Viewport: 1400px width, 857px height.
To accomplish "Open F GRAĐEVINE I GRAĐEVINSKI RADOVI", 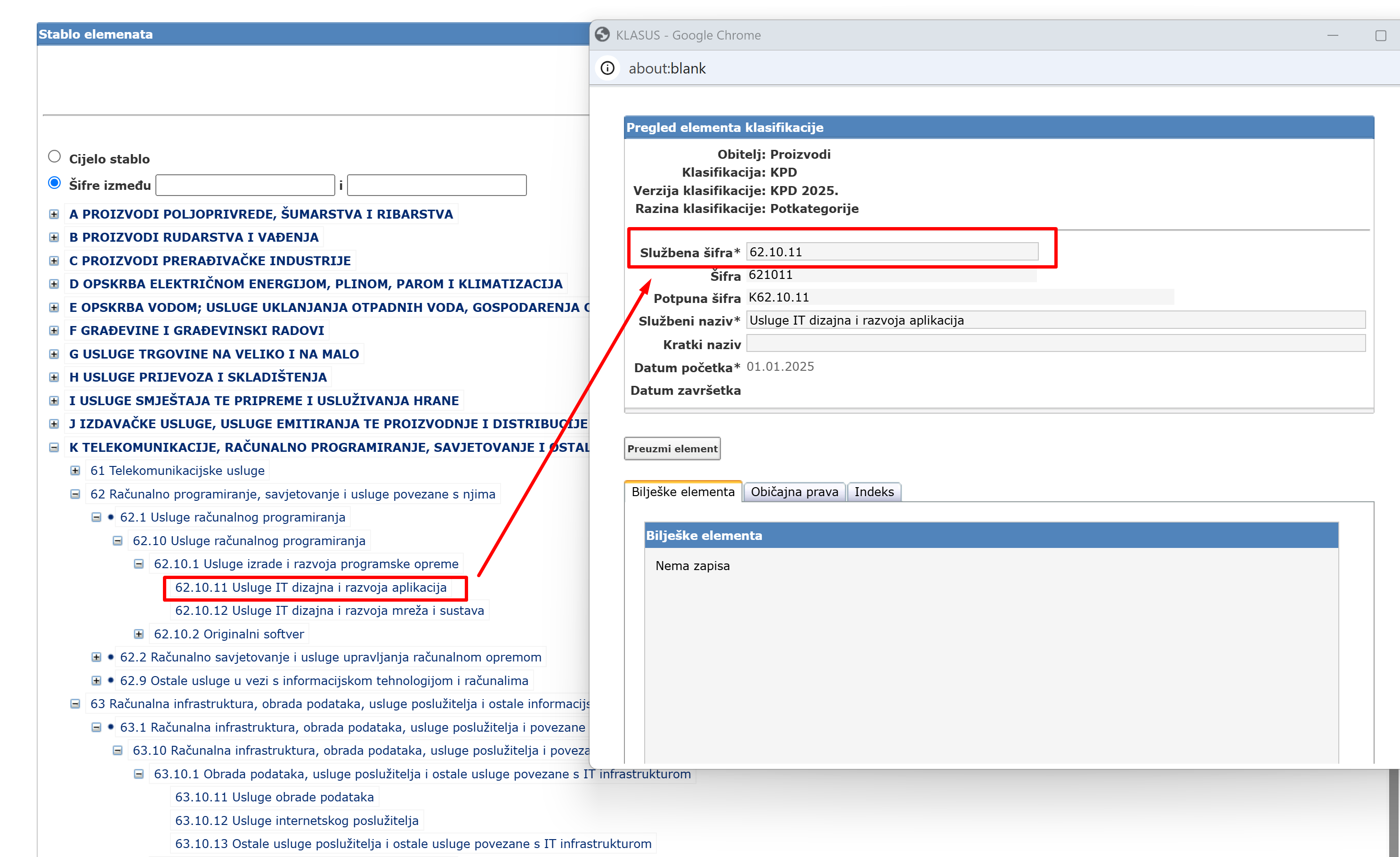I will (x=196, y=331).
